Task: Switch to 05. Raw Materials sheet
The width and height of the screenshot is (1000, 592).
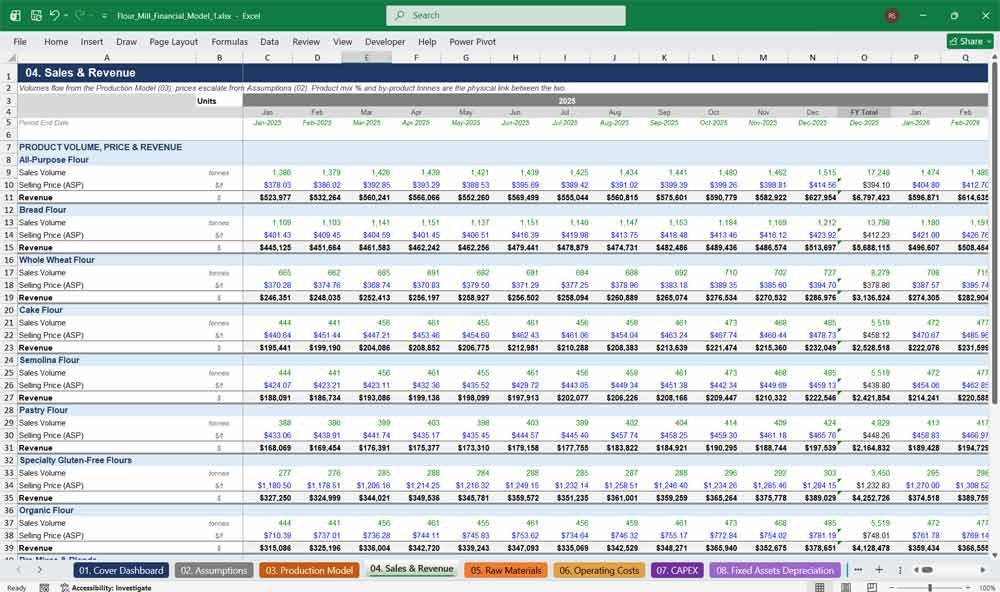Action: click(506, 570)
